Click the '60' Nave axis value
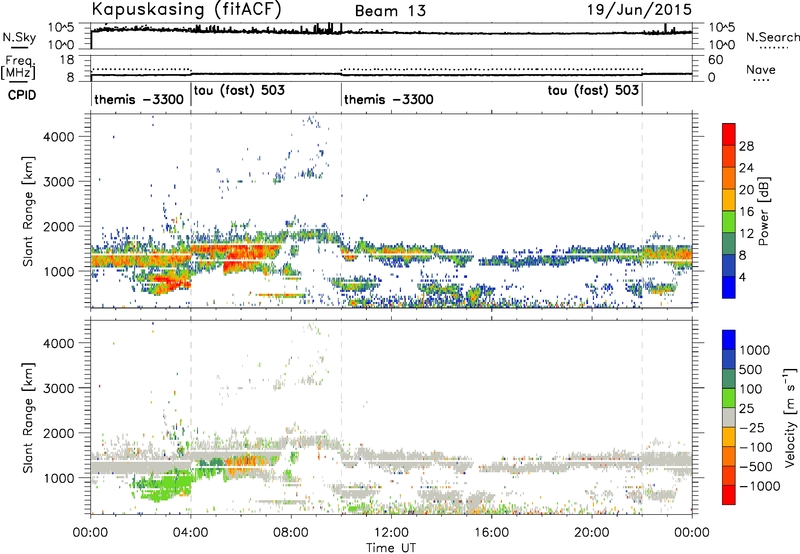Screen dimensions: 800x554 [716, 60]
